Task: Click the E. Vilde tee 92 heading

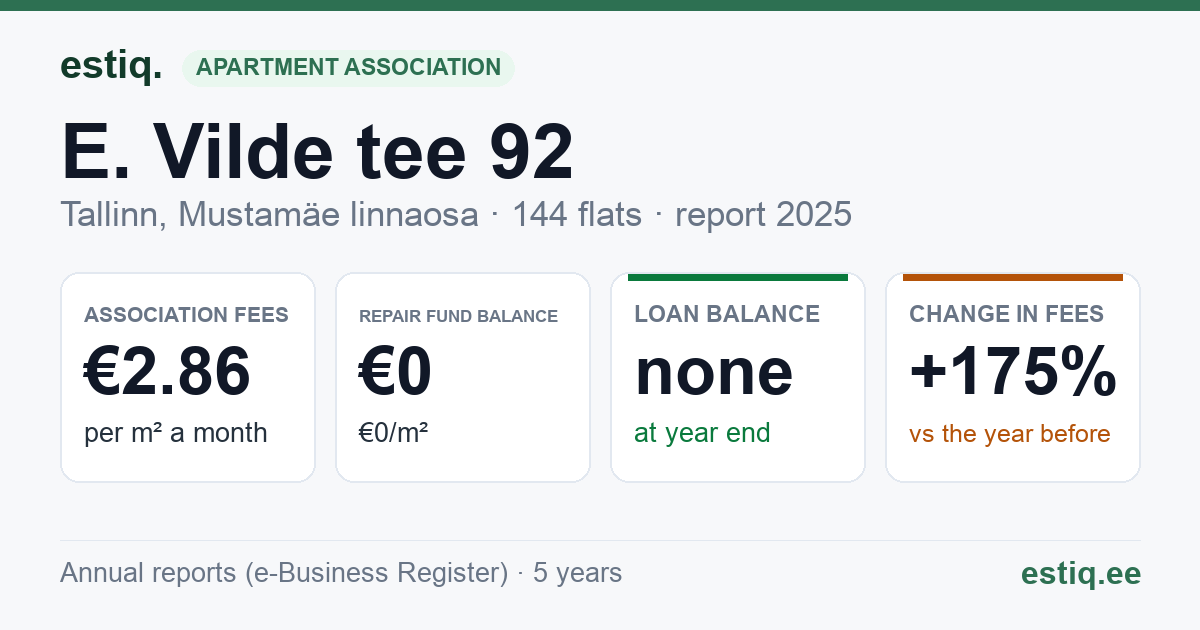Action: pyautogui.click(x=318, y=152)
